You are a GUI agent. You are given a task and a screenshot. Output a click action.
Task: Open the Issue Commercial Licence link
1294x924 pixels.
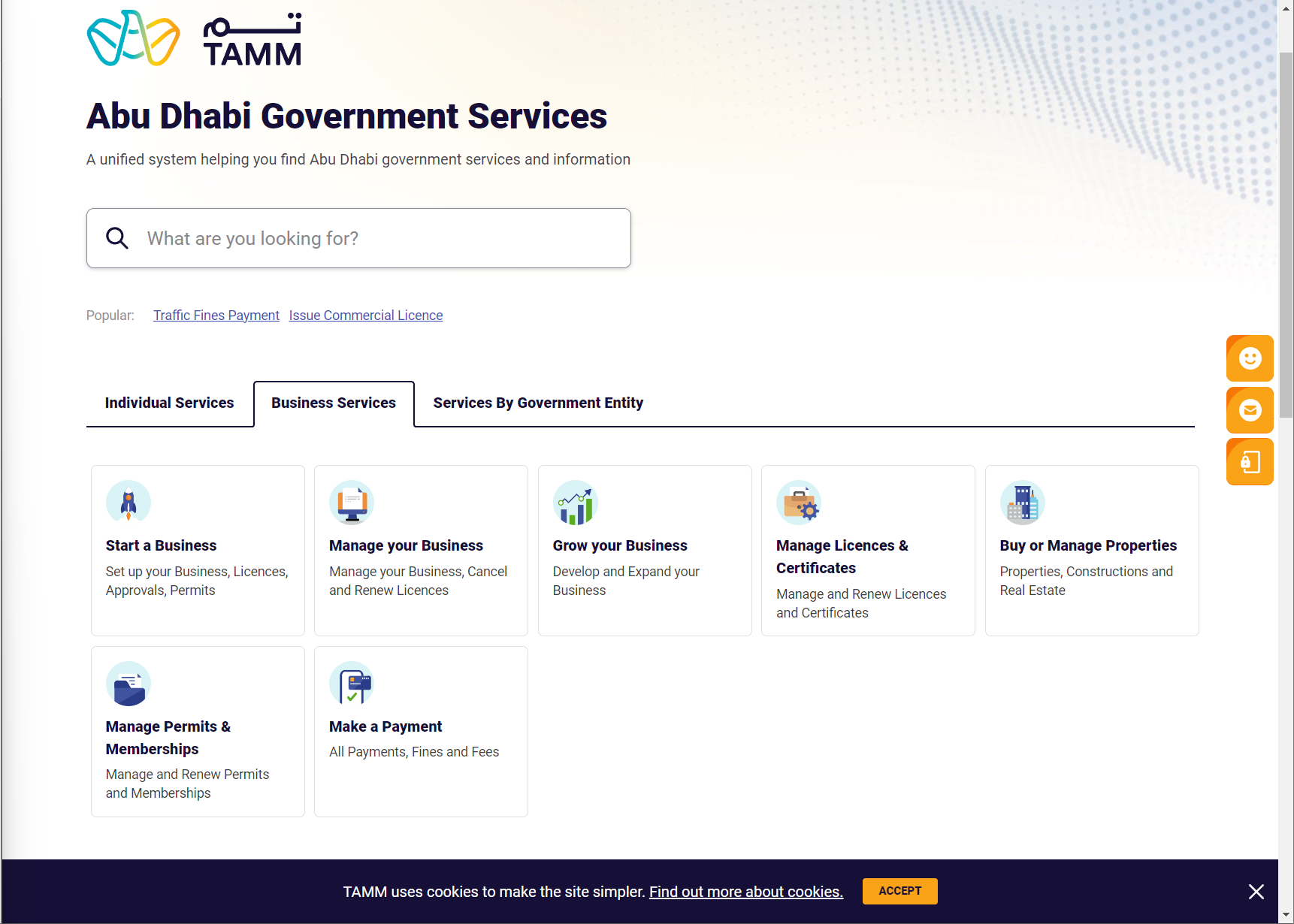tap(366, 316)
